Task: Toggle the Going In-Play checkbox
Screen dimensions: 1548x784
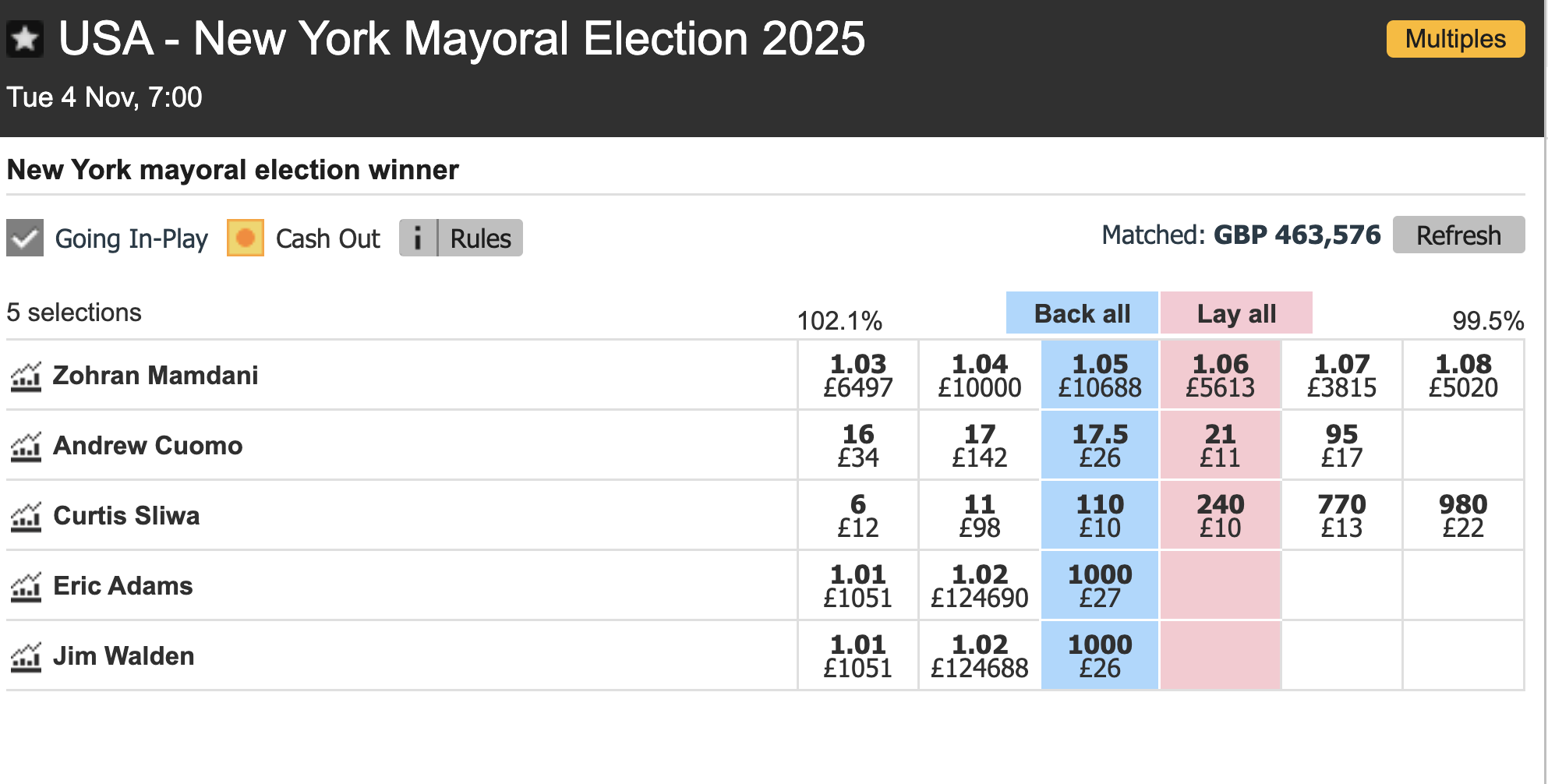Action: pos(25,238)
